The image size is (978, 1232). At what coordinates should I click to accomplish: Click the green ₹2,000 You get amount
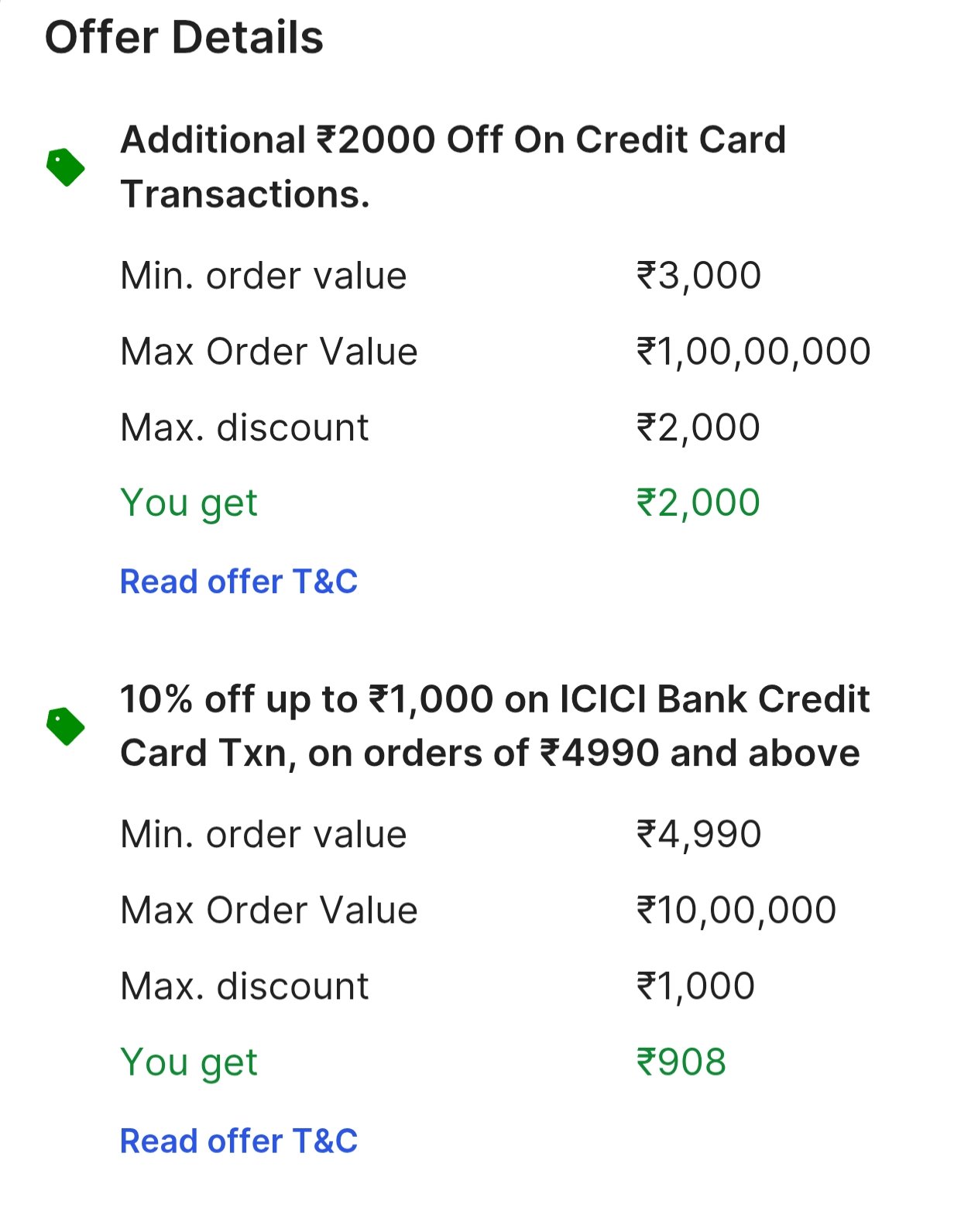tap(698, 503)
